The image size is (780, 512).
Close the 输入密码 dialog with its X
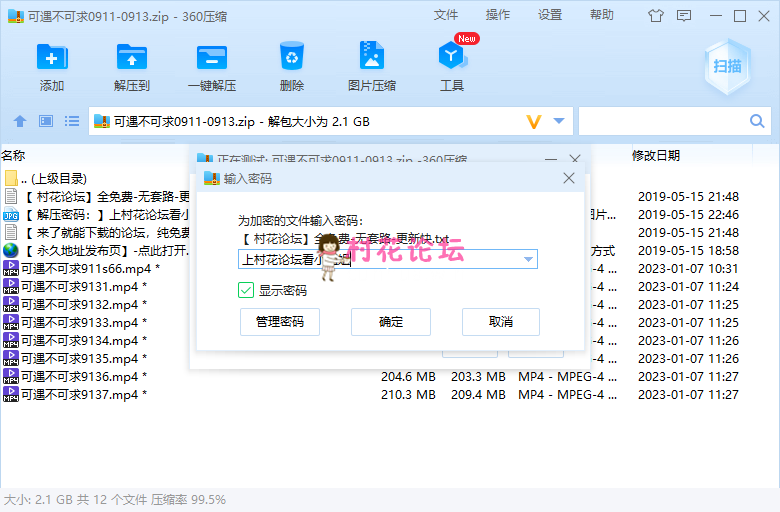coord(569,178)
